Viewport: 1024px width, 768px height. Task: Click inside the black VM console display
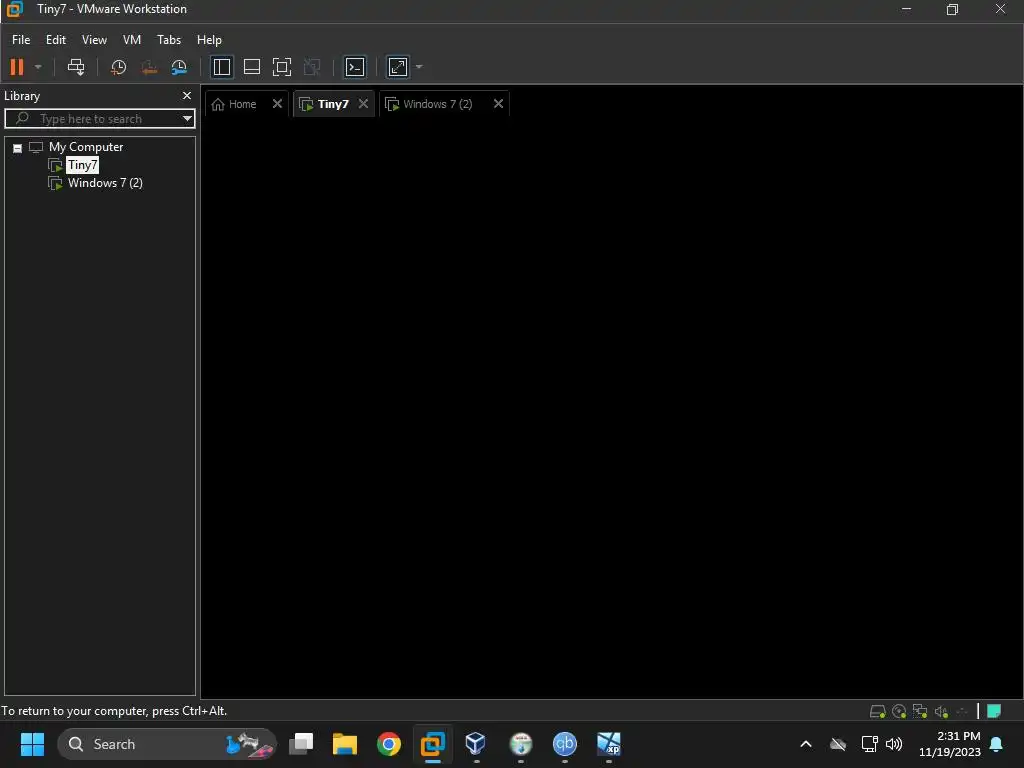[x=611, y=408]
